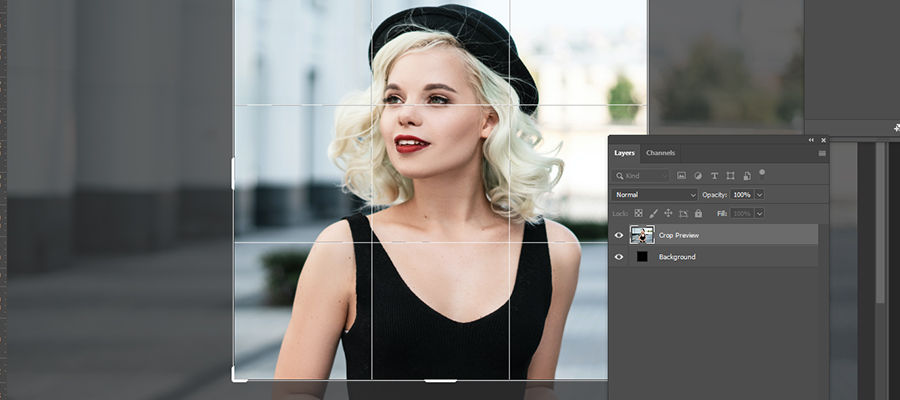Lock image pixels brush icon
900x400 pixels.
[x=653, y=213]
